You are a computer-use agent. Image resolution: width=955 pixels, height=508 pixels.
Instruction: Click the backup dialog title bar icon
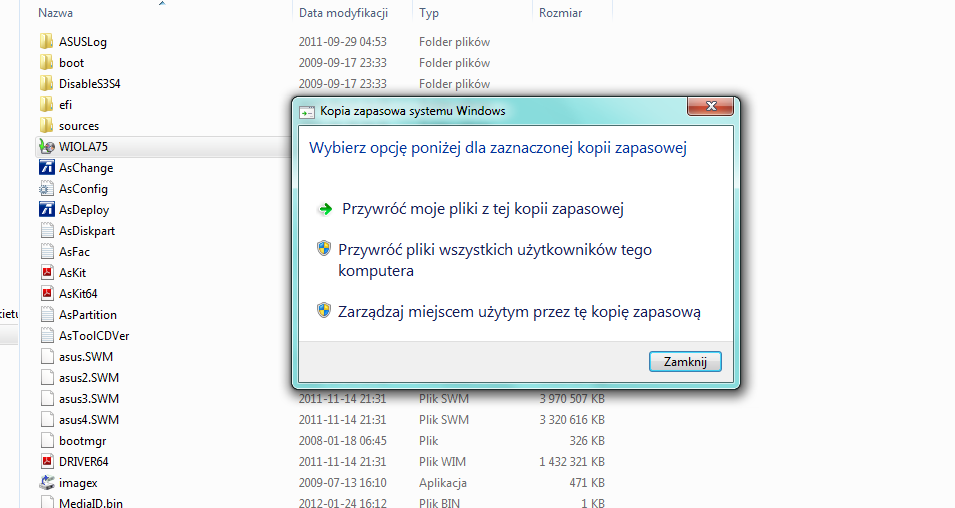tap(307, 111)
